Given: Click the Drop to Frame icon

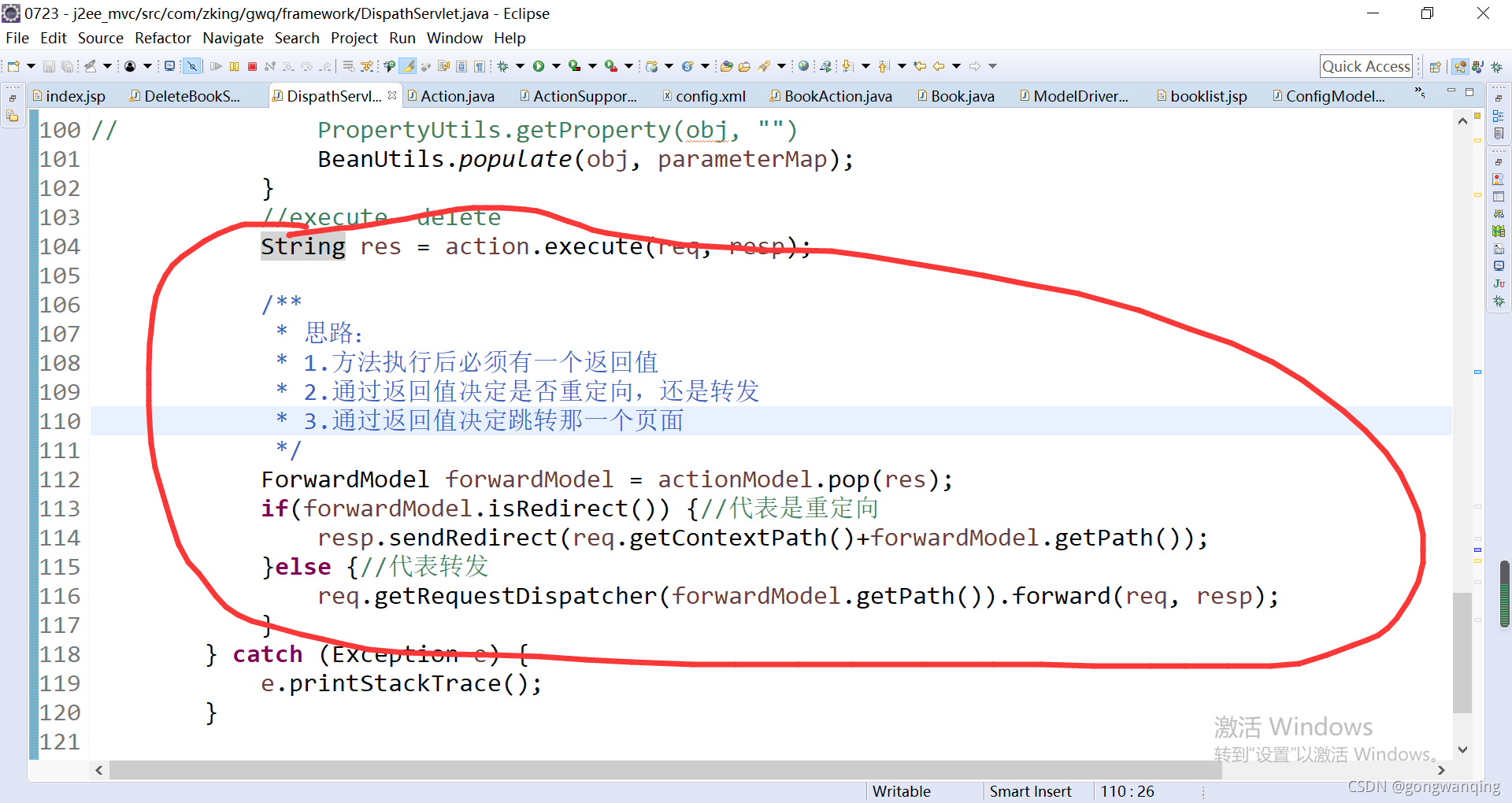Looking at the screenshot, I should [x=348, y=66].
